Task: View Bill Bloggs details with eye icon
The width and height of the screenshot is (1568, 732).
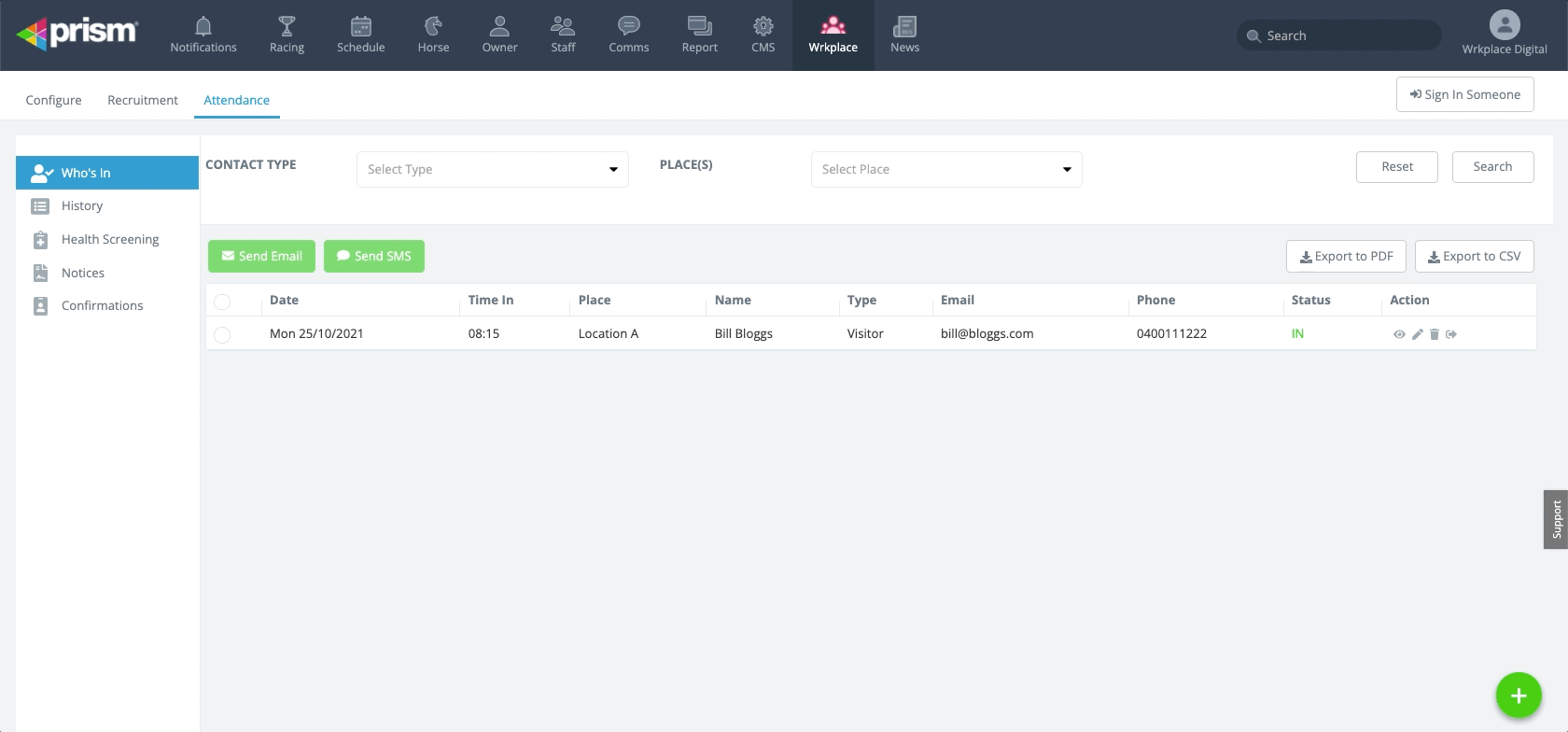Action: [x=1399, y=334]
